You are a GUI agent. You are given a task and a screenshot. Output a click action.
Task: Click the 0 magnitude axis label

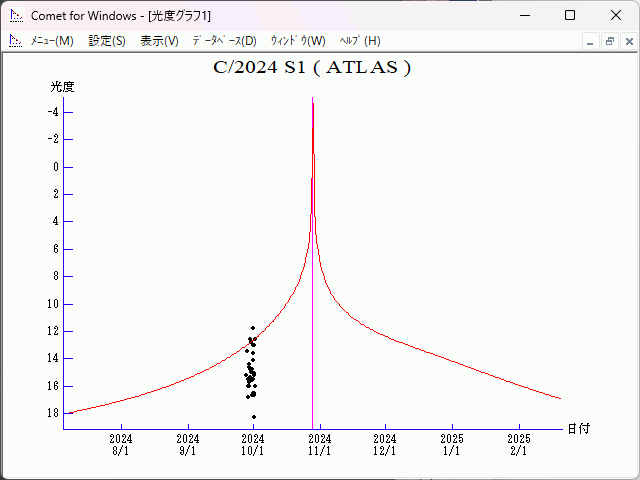(56, 167)
